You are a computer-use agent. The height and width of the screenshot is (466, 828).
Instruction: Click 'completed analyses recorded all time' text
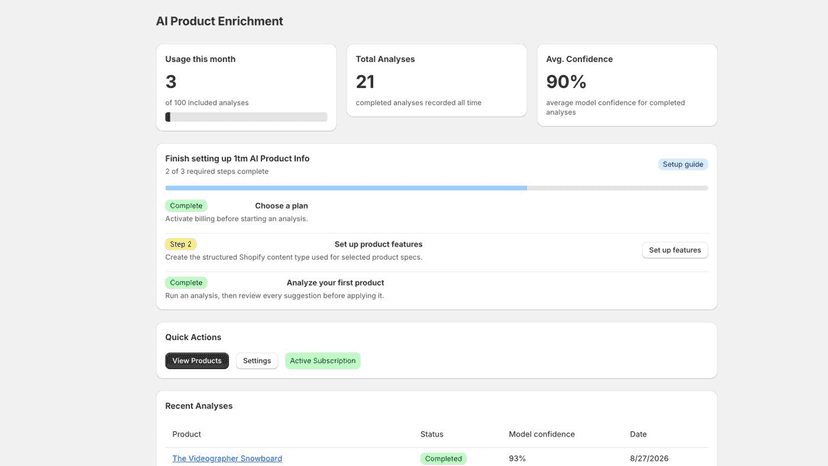[418, 102]
